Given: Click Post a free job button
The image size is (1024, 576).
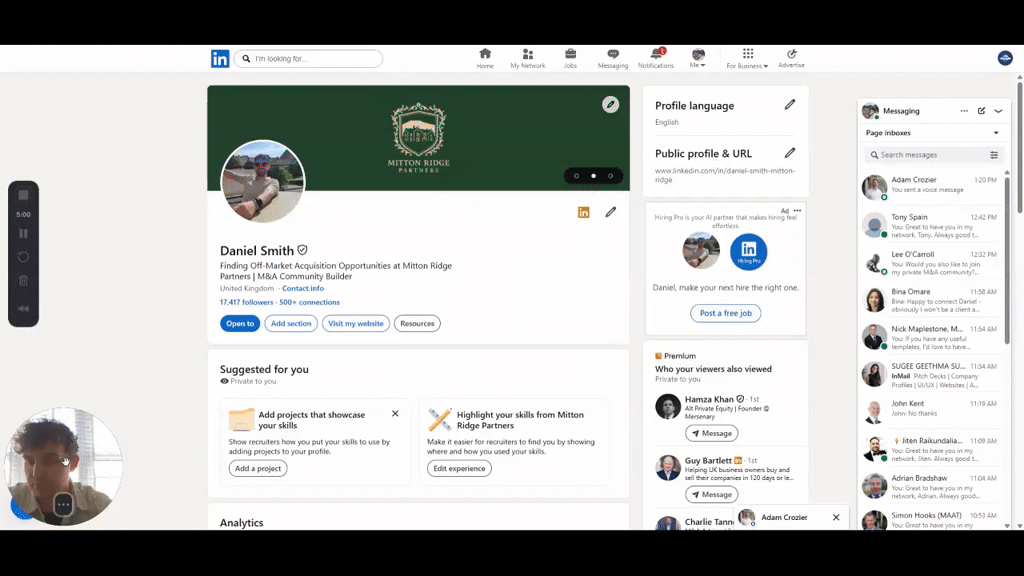Looking at the screenshot, I should point(726,313).
